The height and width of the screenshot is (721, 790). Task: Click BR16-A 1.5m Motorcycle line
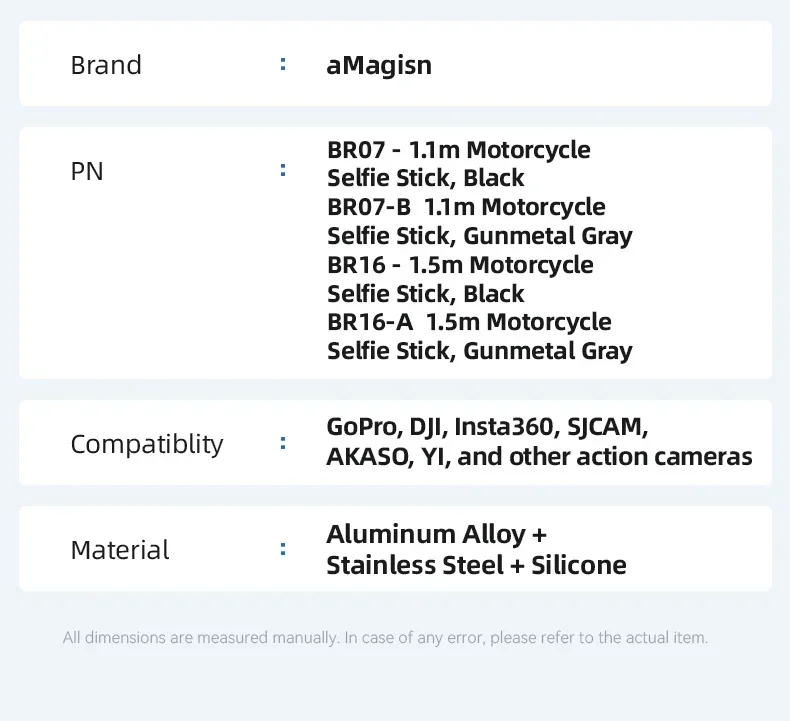pos(469,322)
